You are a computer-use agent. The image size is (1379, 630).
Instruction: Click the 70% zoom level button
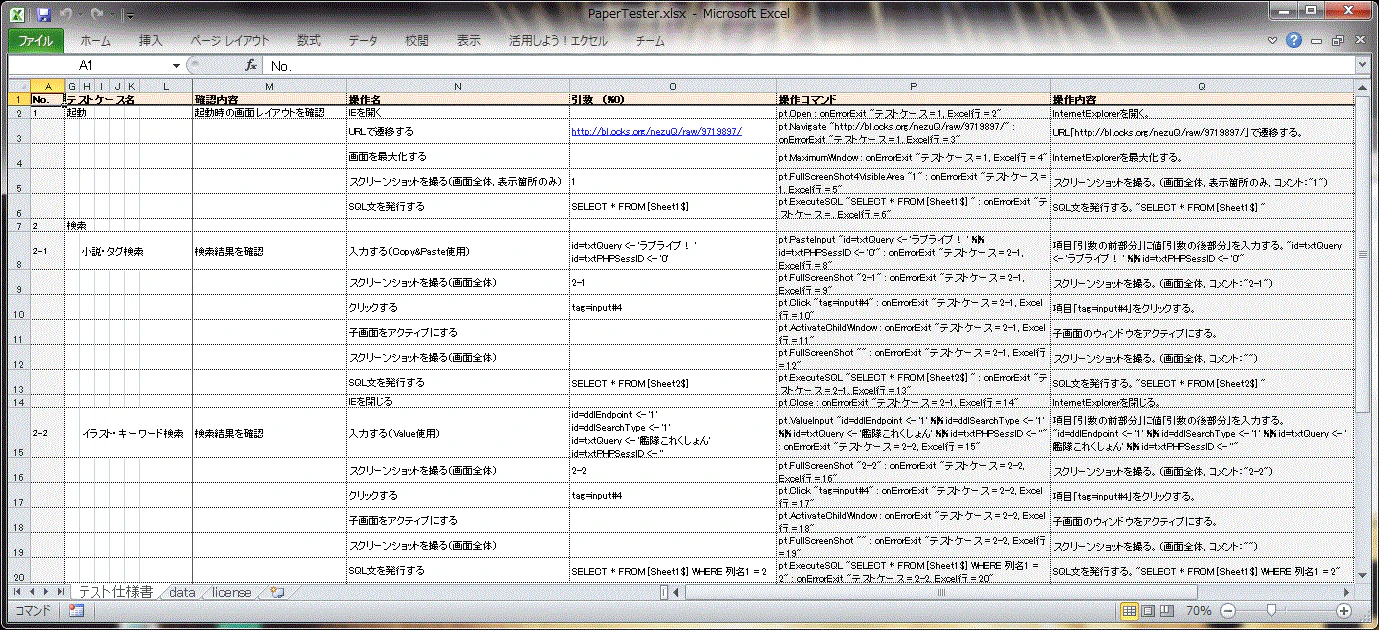coord(1198,611)
